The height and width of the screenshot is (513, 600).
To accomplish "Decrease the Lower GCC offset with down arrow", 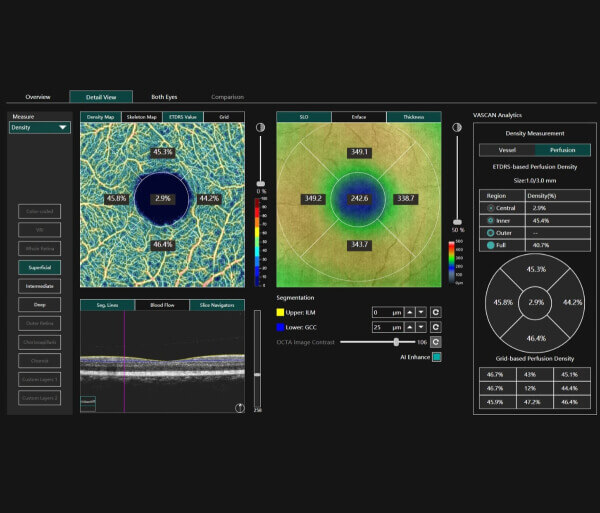I will click(422, 327).
